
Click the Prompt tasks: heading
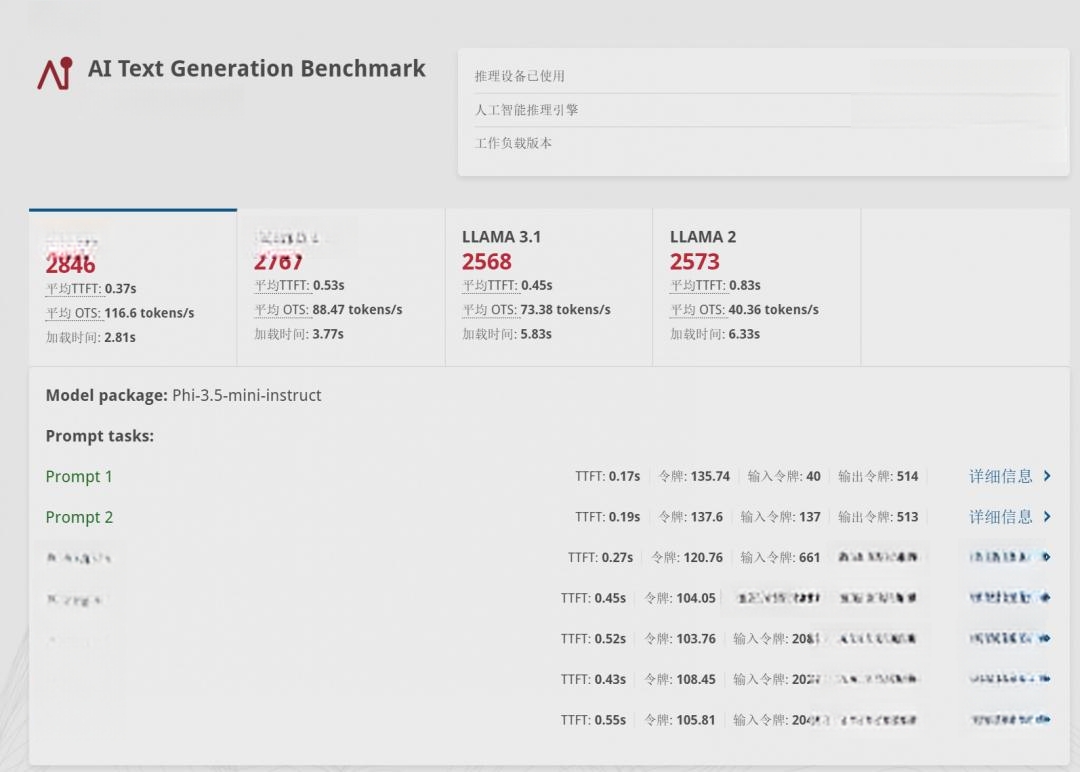pyautogui.click(x=100, y=436)
